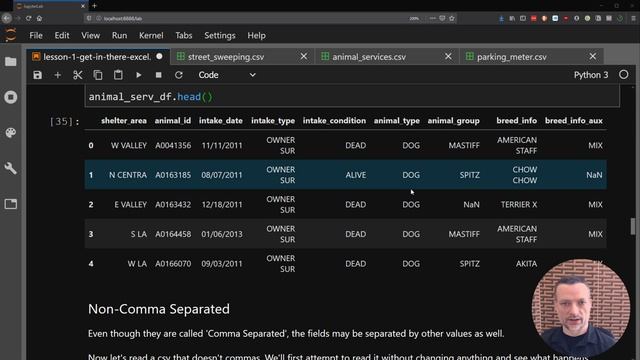Switch kernel via Python 3 label
This screenshot has height=360, width=640.
click(591, 75)
